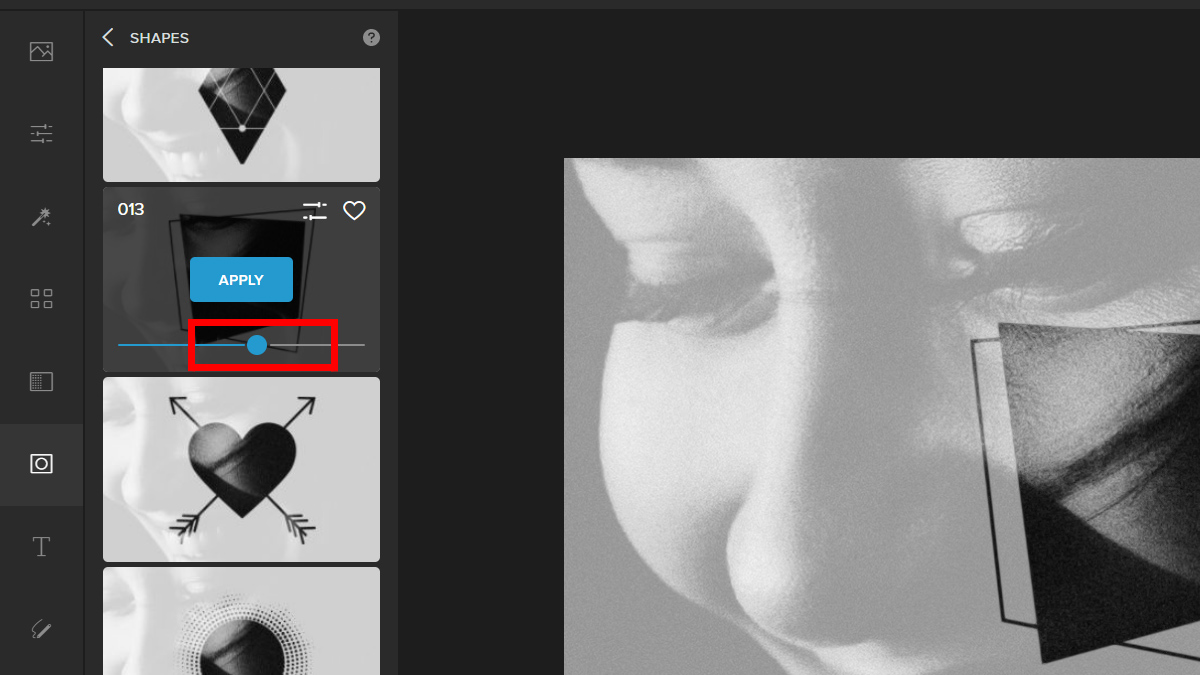Open the image manager icon in sidebar
This screenshot has width=1200, height=675.
click(41, 51)
